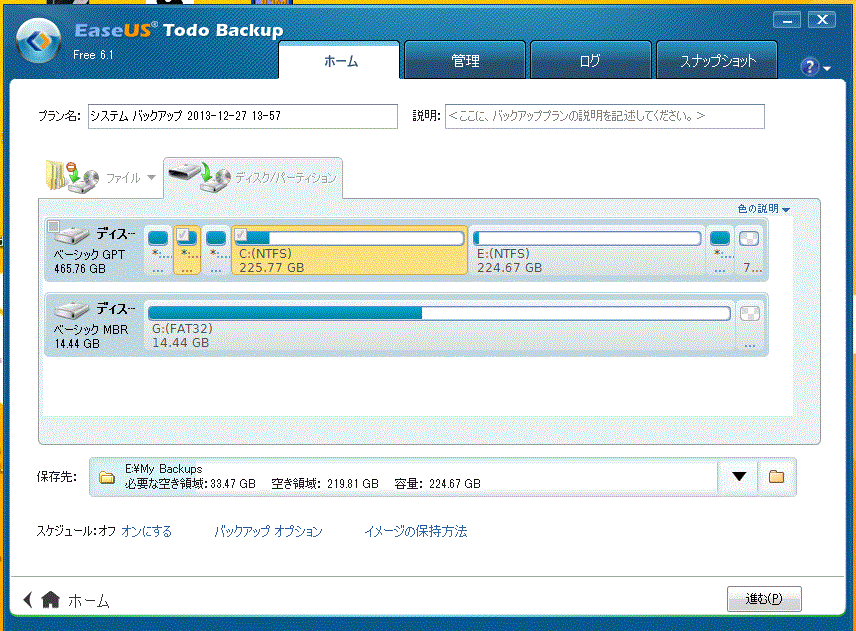Click the C:(NTFS) usage bar
This screenshot has height=631, width=856.
click(x=349, y=238)
